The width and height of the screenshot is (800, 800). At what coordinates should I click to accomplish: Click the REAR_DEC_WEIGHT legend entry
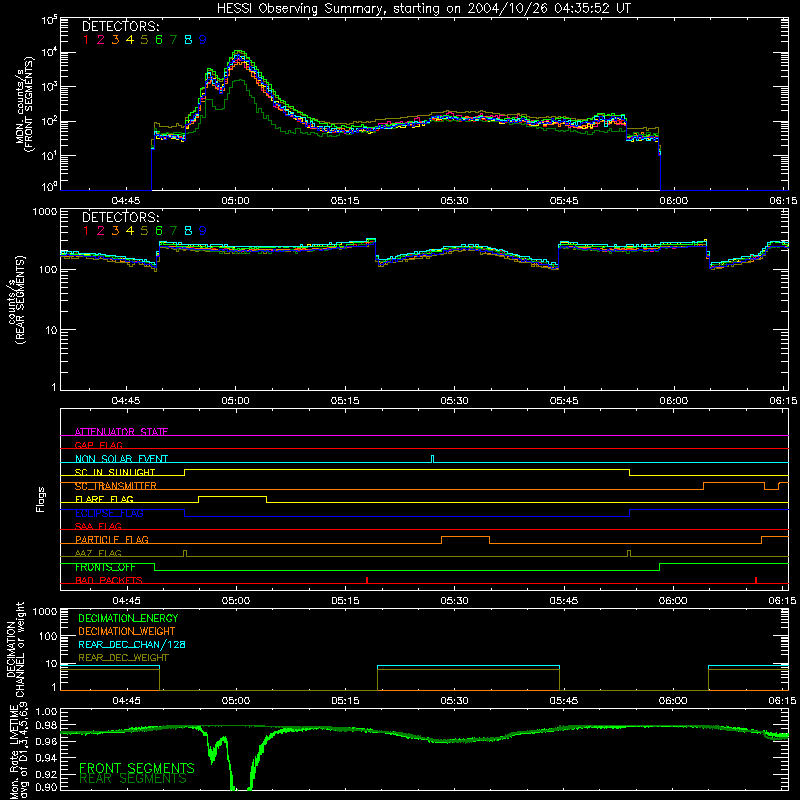pyautogui.click(x=123, y=658)
